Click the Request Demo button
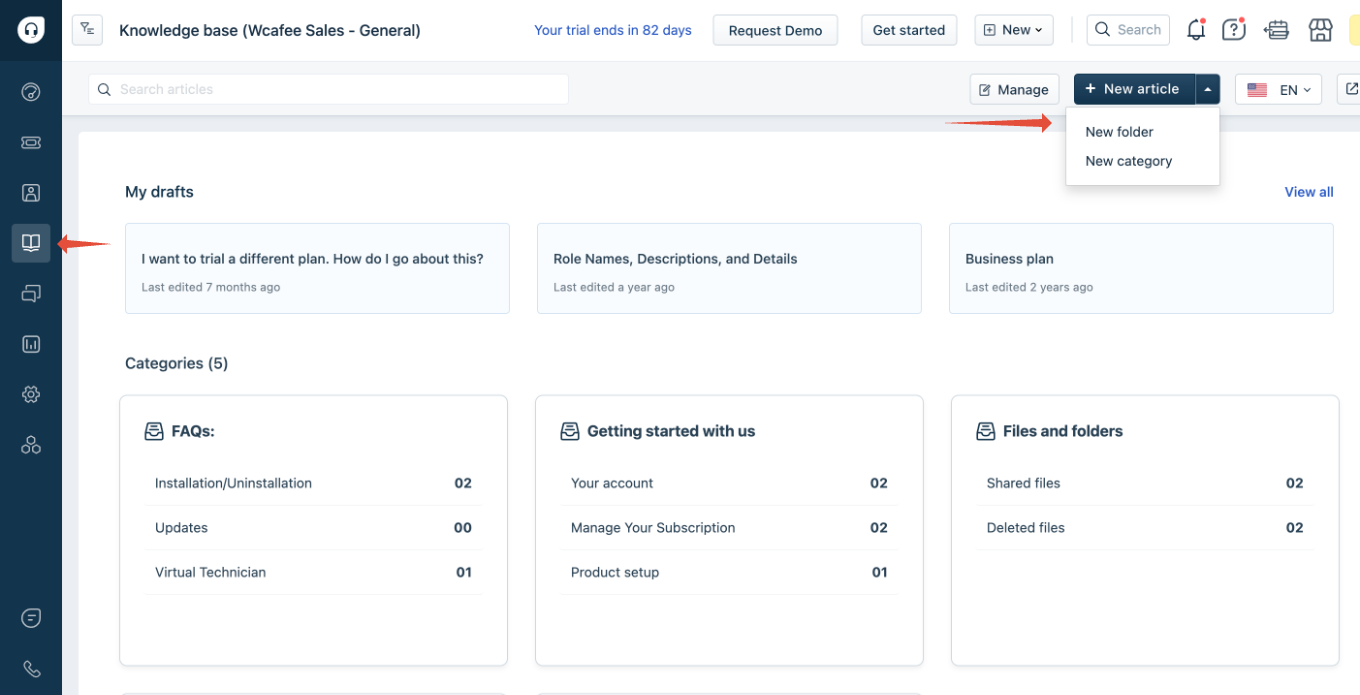 pyautogui.click(x=775, y=30)
